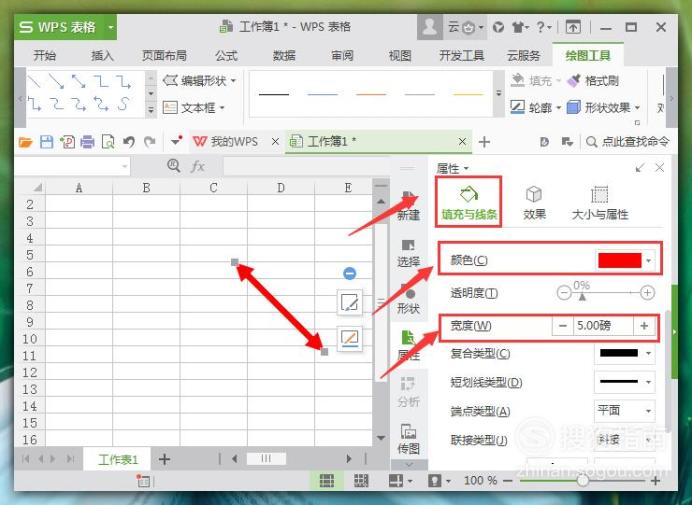This screenshot has height=505, width=692.
Task: Select the 大小与属性 panel tab
Action: point(599,203)
